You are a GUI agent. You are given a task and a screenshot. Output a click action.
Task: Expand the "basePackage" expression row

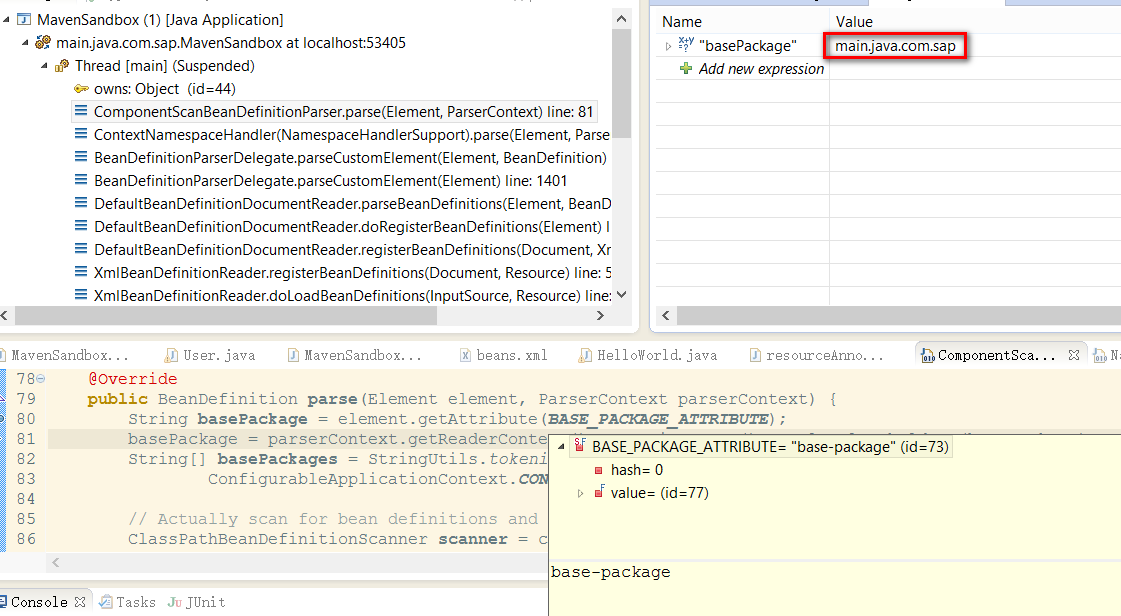pyautogui.click(x=669, y=46)
